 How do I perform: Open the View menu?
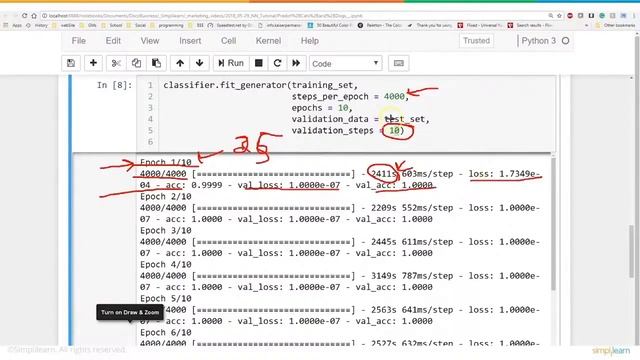[x=150, y=41]
